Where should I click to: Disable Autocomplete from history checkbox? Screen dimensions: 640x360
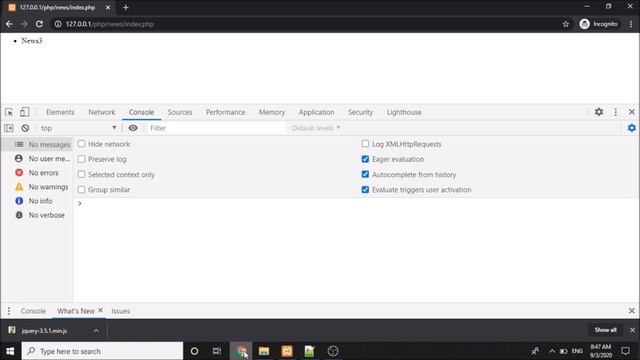[365, 174]
